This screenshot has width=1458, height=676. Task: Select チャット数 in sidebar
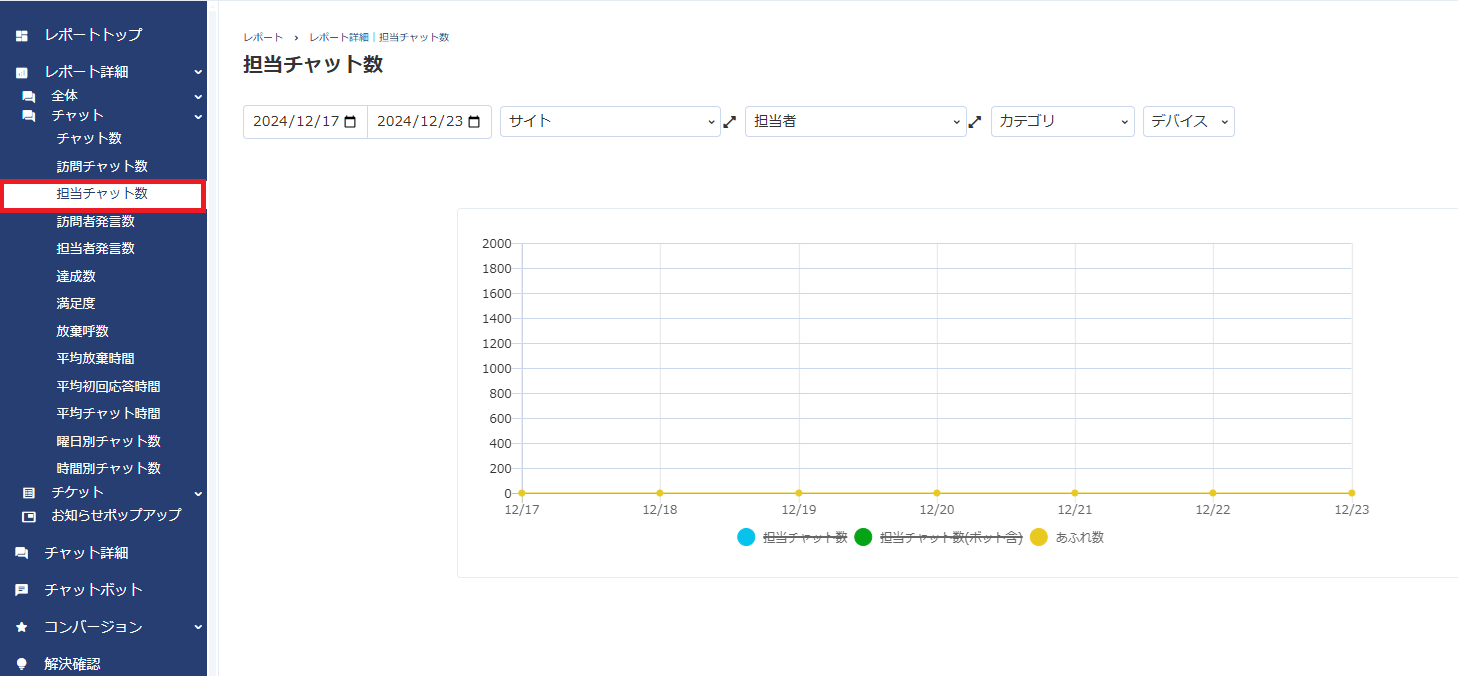pos(89,138)
